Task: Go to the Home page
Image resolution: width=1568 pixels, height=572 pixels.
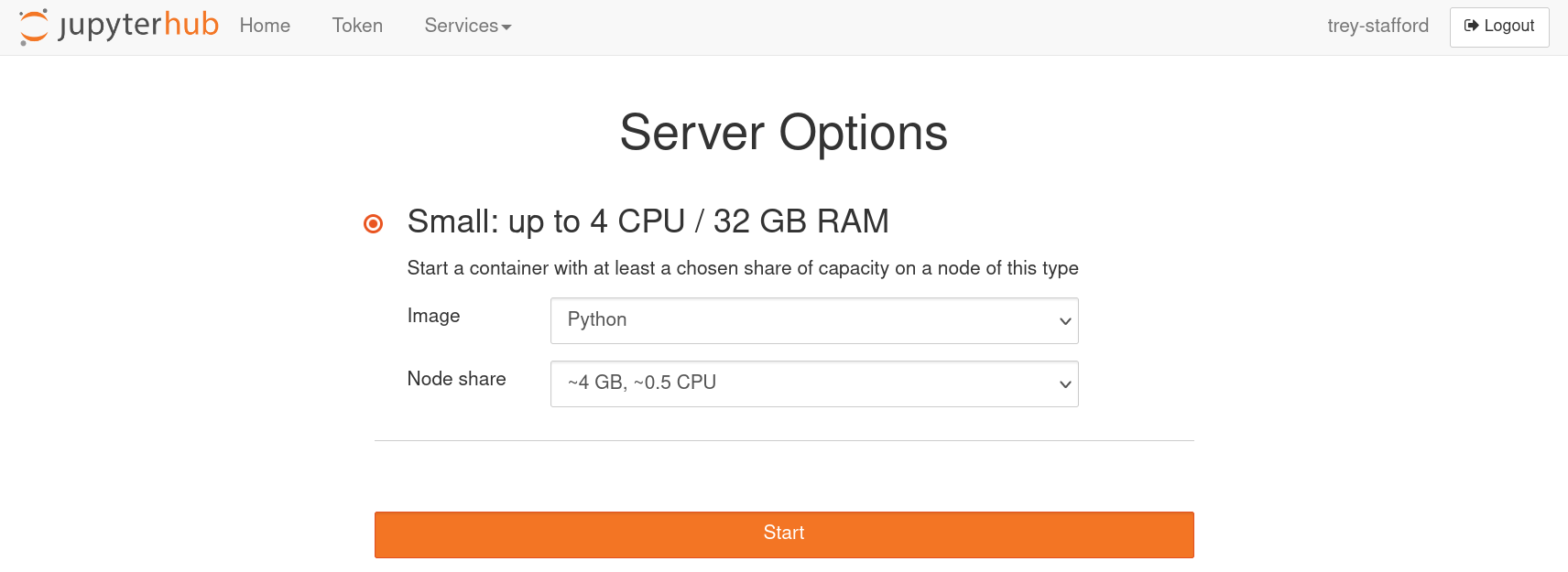Action: pyautogui.click(x=265, y=26)
